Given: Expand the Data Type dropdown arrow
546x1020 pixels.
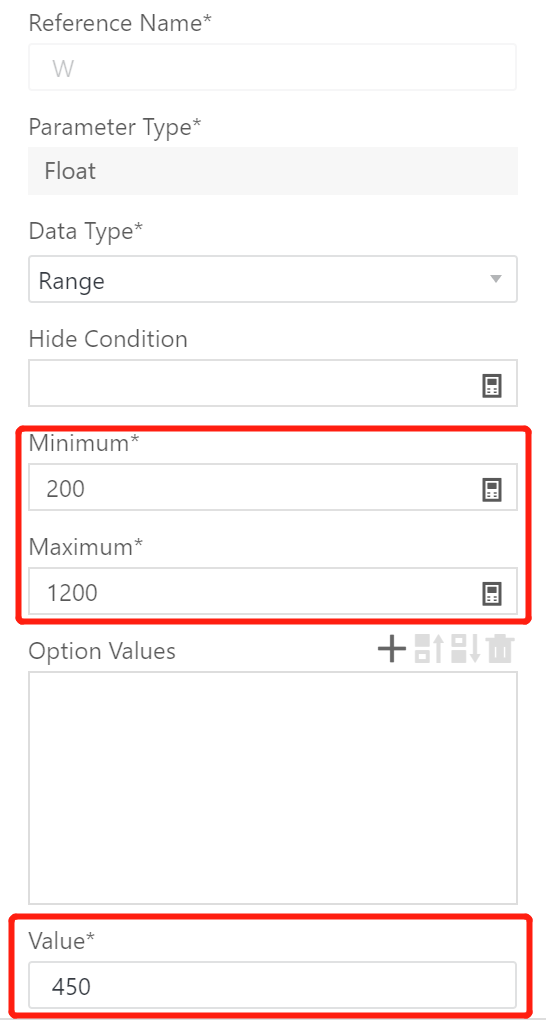Looking at the screenshot, I should (495, 279).
